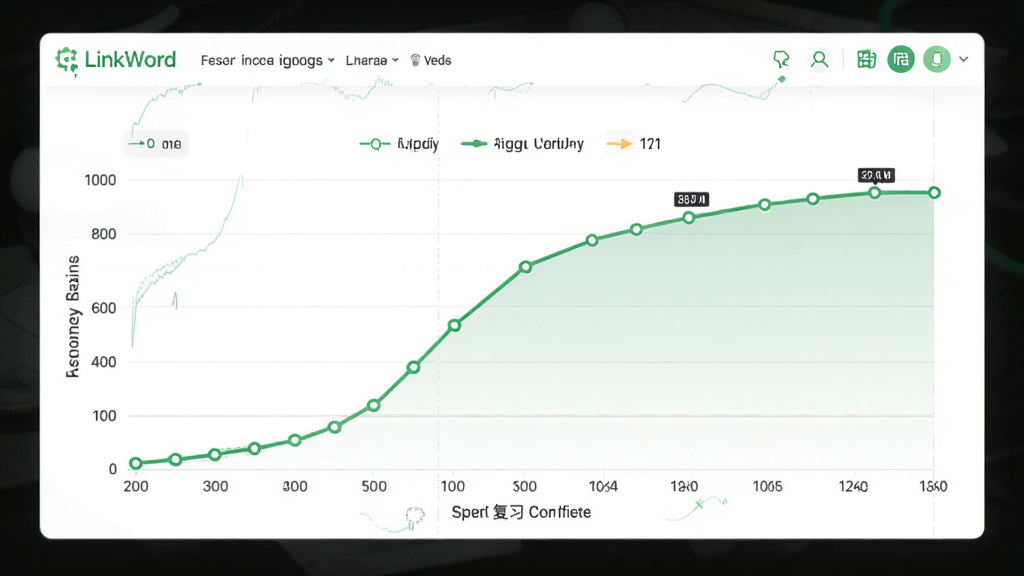Screen dimensions: 1024x576
Task: Toggle the hollow-circle legend series
Action: [x=398, y=144]
